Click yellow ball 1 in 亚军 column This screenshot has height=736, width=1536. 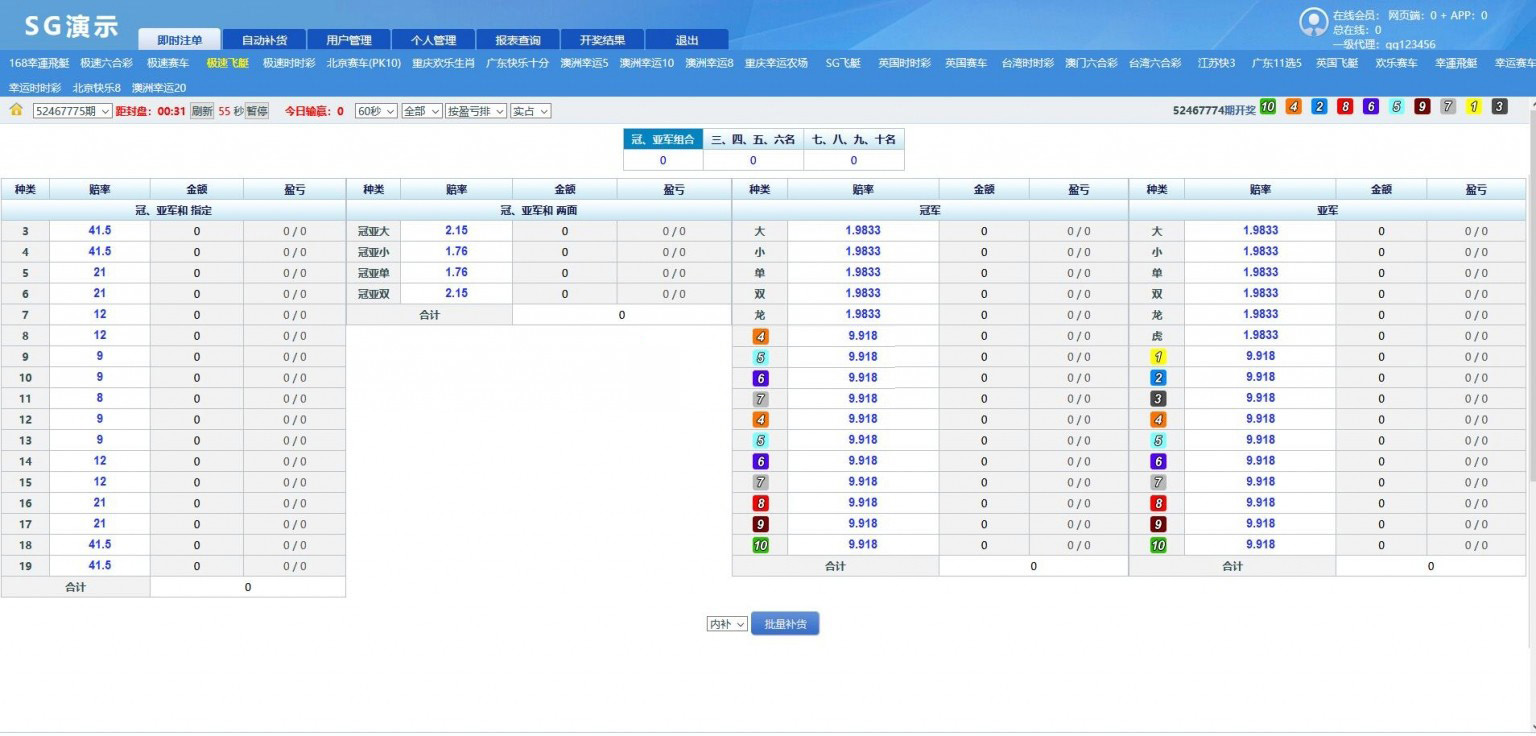(x=1158, y=357)
